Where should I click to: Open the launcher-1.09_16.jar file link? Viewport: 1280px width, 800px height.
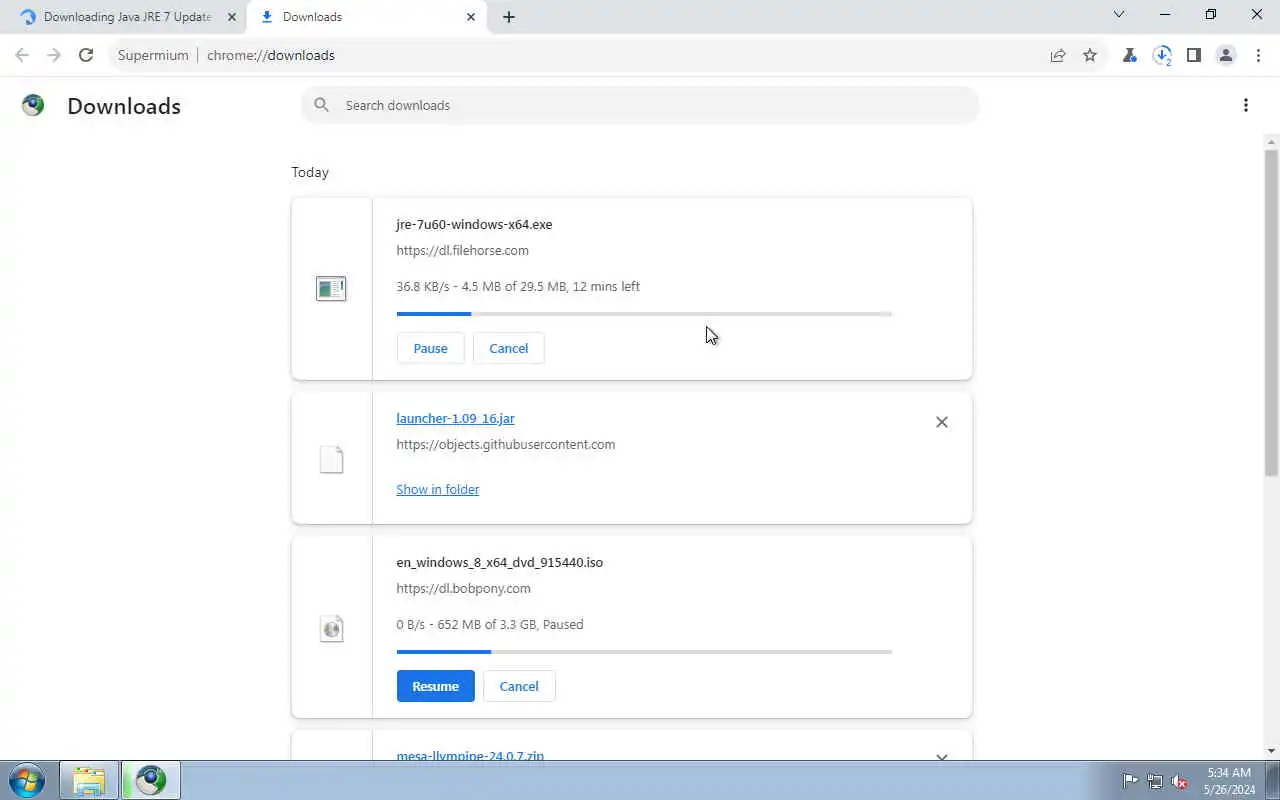pyautogui.click(x=455, y=419)
